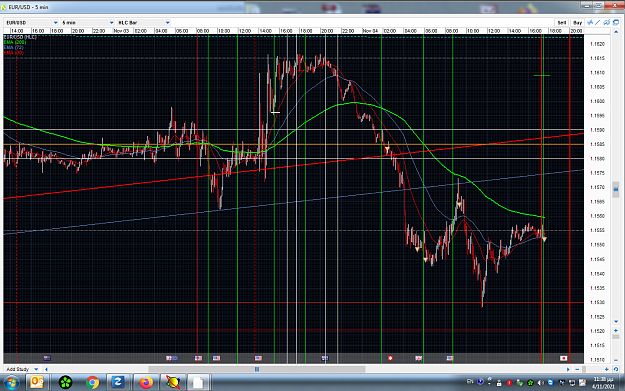Click the vertical zoom in plus icon
625x391 pixels.
[x=616, y=331]
